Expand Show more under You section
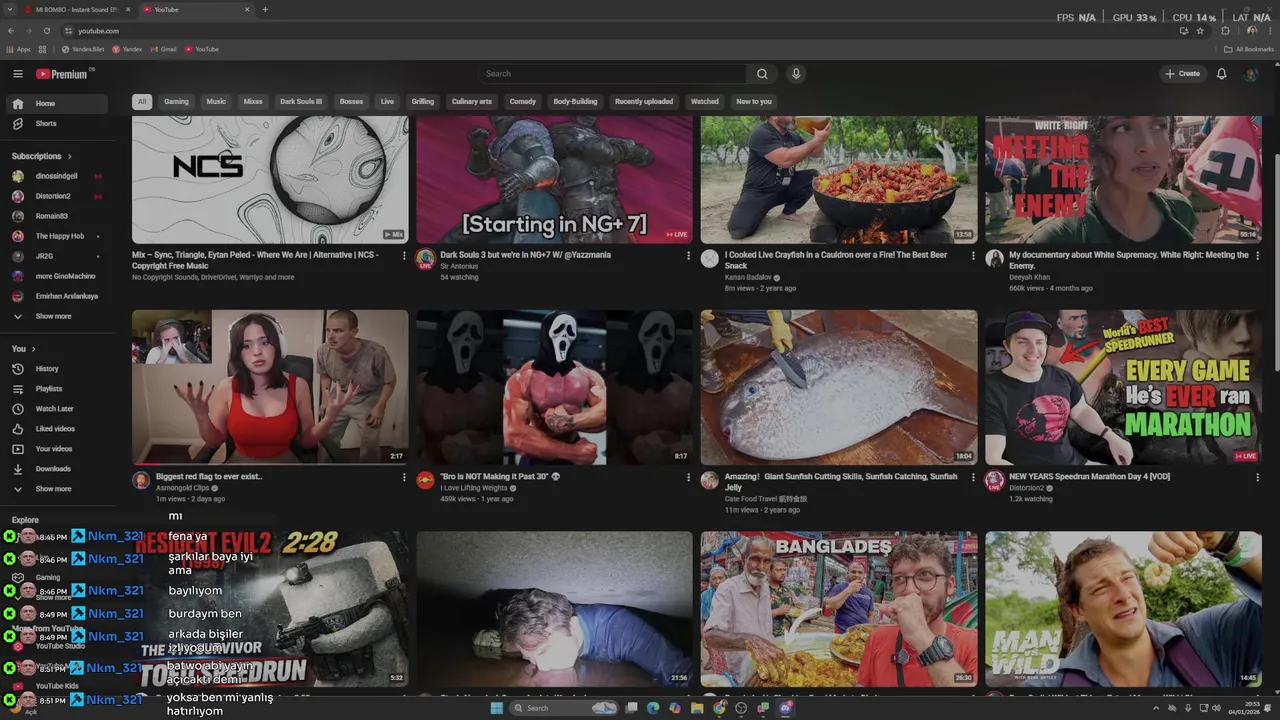Viewport: 1280px width, 720px height. point(58,489)
